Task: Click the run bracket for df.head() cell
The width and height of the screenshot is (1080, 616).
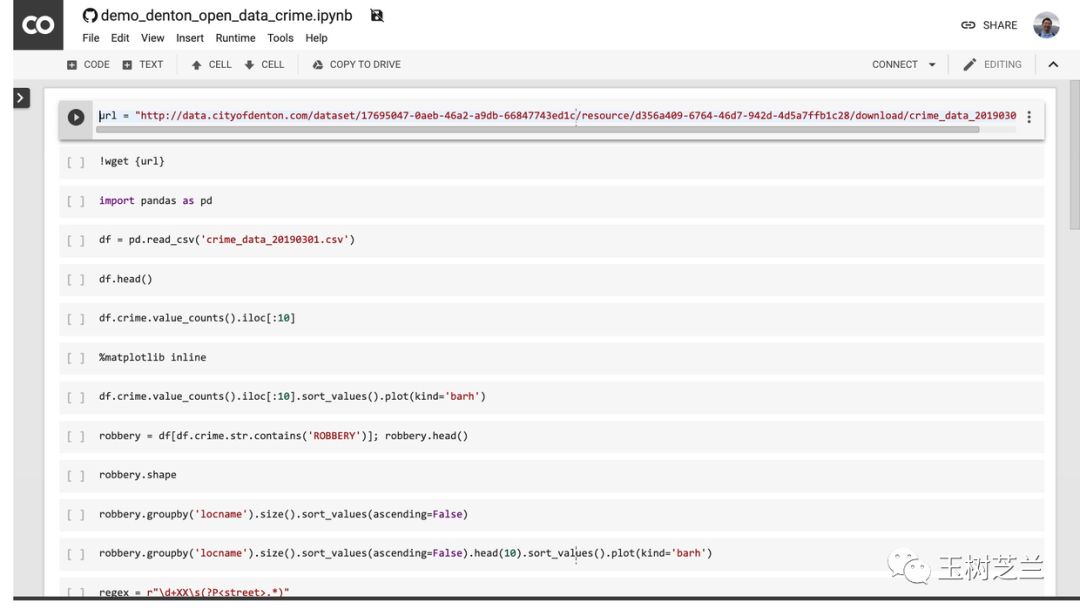Action: [76, 280]
